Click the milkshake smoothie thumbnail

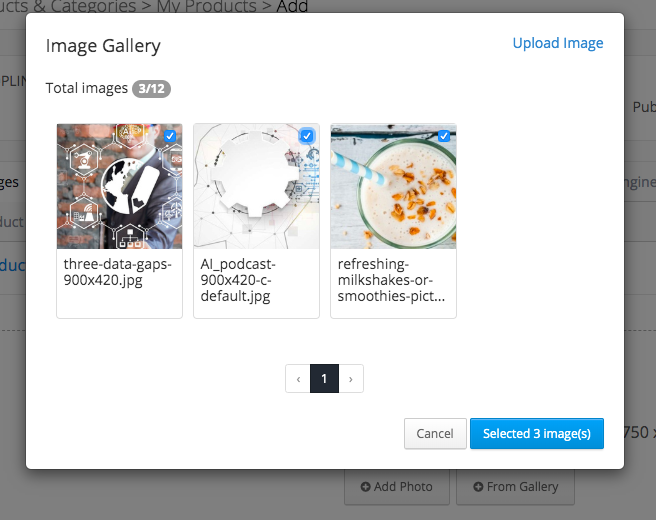click(x=393, y=186)
